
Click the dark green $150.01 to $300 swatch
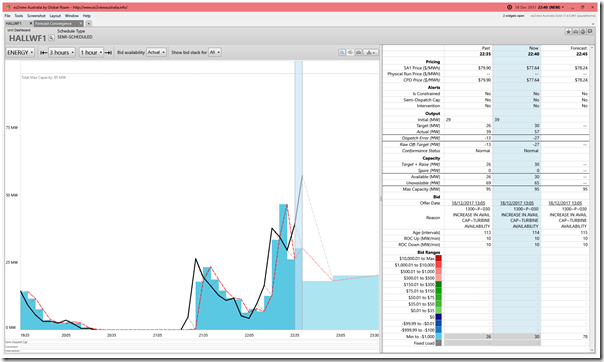[x=438, y=285]
